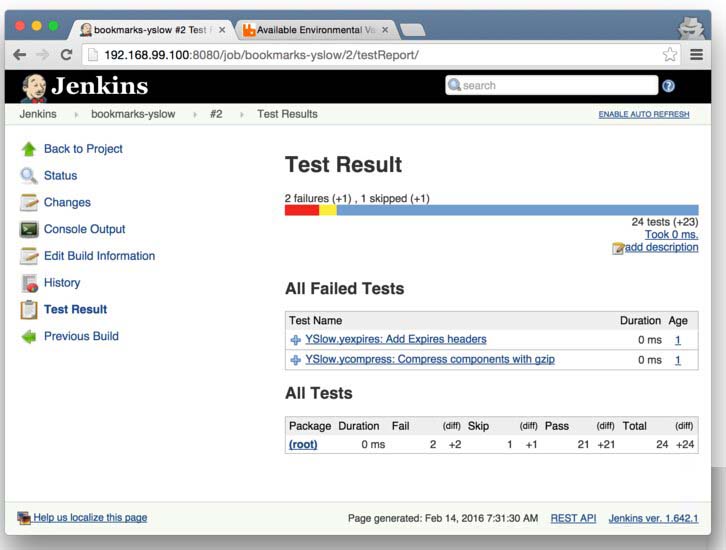726x550 pixels.
Task: Open breadcrumb arrow after #2
Action: (242, 114)
